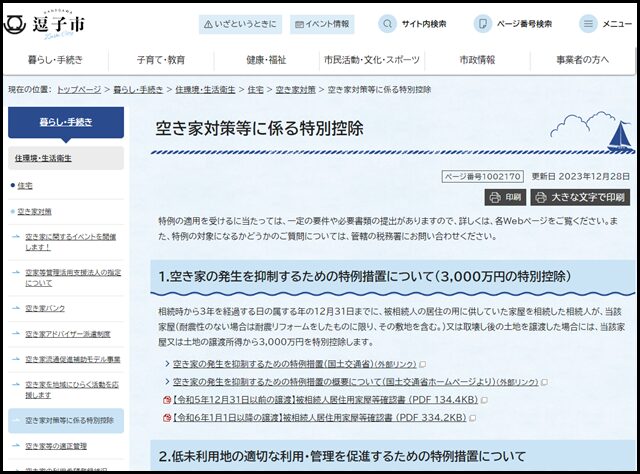This screenshot has width=640, height=474.
Task: Click heading 2.低未利用地の適切な利用・管理を促進
Action: click(342, 456)
